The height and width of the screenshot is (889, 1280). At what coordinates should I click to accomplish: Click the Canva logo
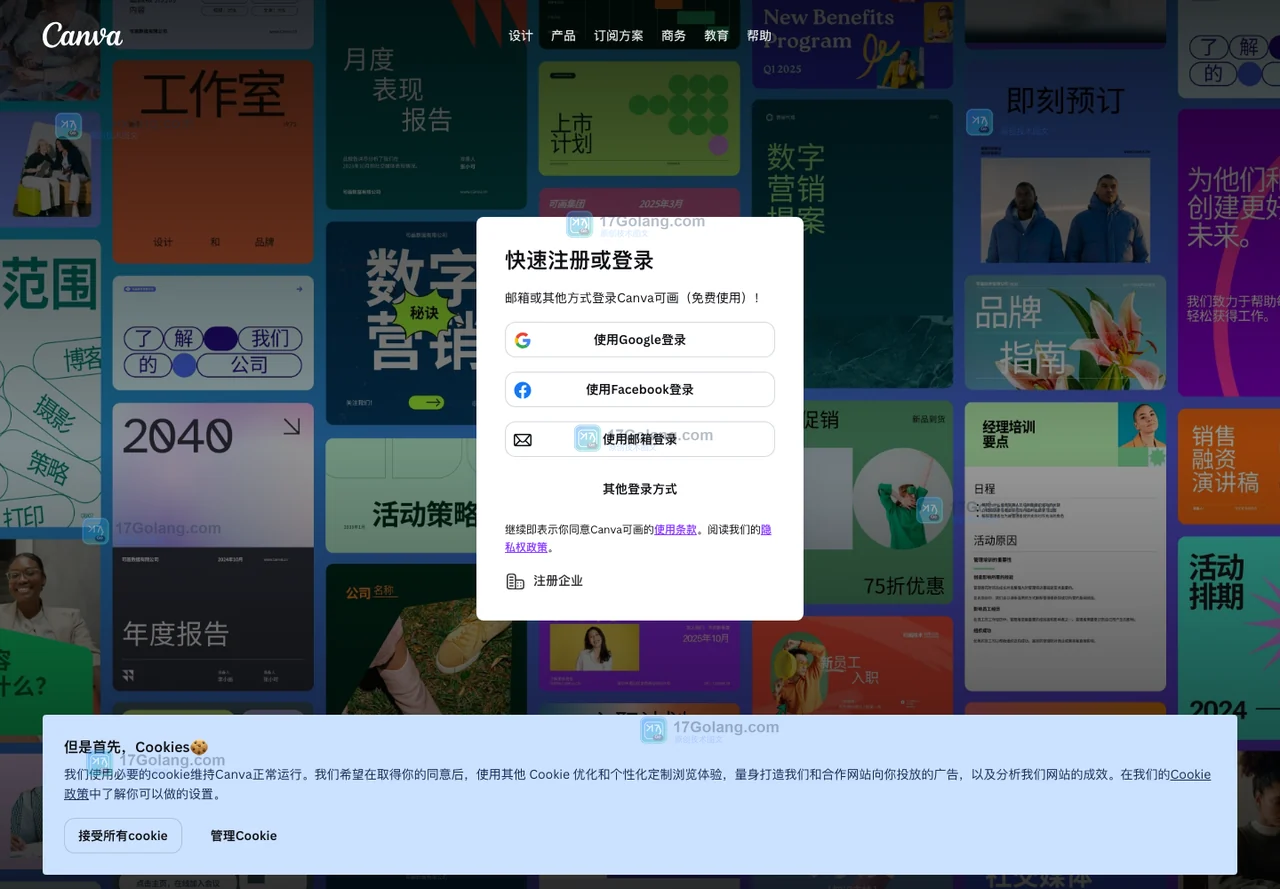(82, 35)
